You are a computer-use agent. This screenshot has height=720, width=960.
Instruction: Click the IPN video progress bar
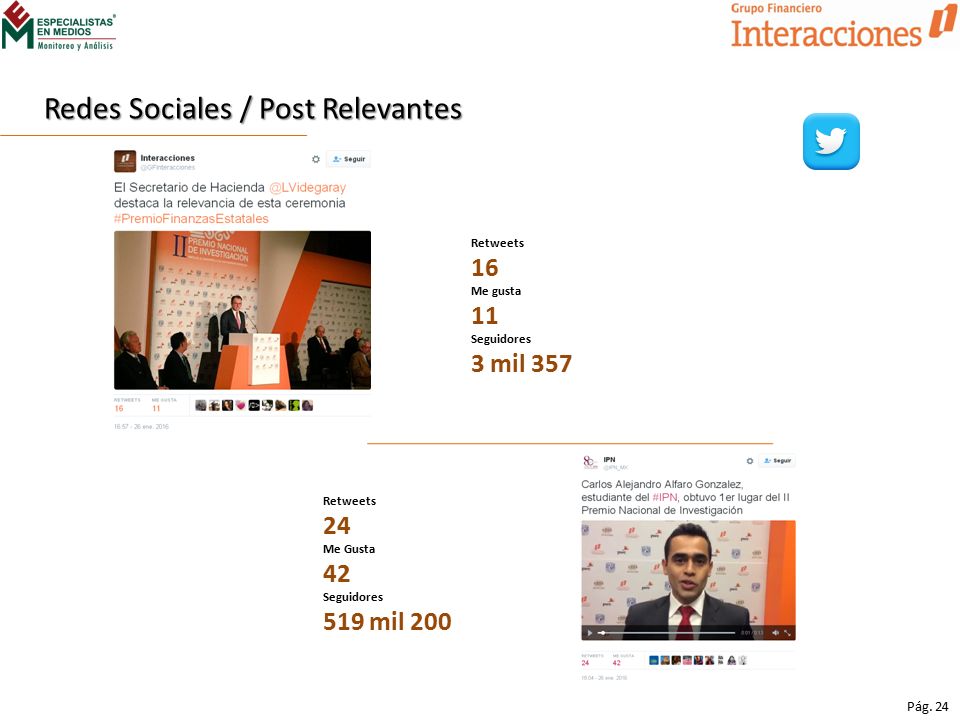click(667, 632)
